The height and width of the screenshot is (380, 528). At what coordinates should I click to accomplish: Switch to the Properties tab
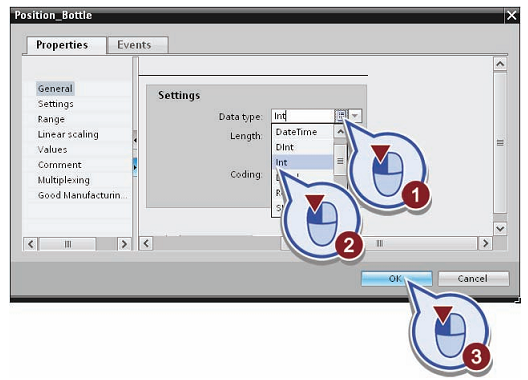(x=66, y=45)
